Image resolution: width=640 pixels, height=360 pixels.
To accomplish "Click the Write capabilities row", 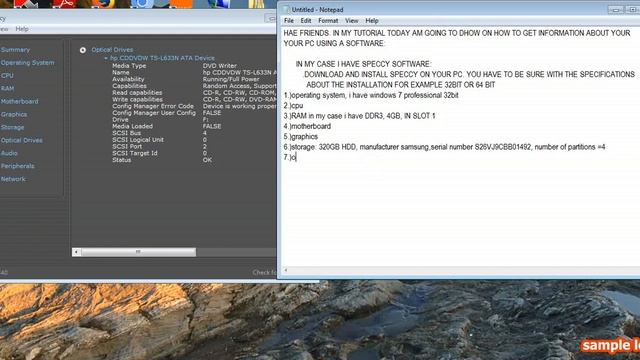I will [x=194, y=100].
